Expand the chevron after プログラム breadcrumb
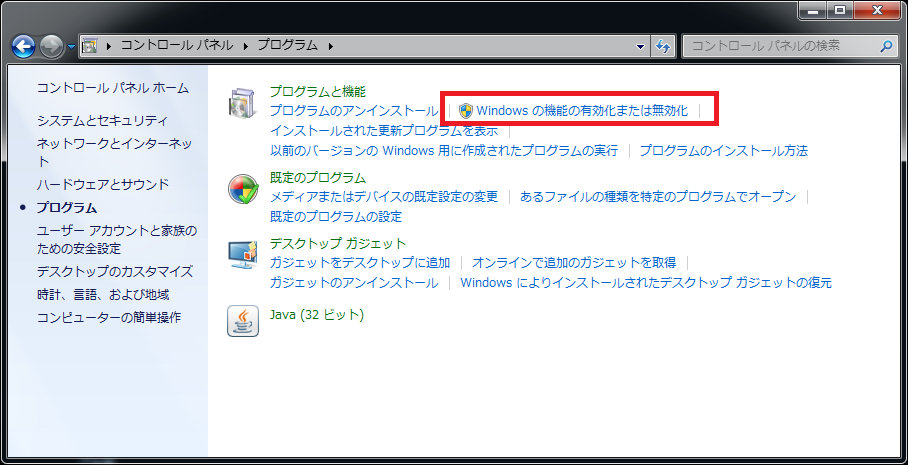 [331, 46]
